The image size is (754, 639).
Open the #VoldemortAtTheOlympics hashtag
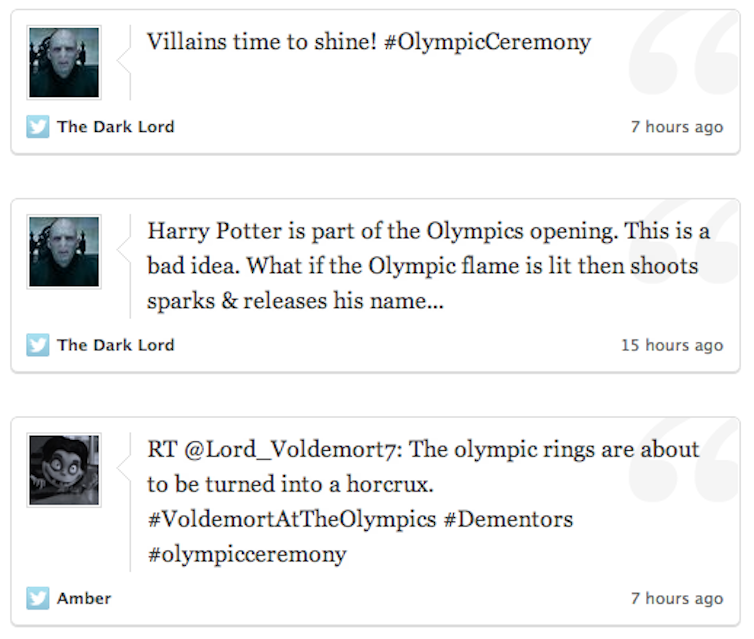pos(292,520)
